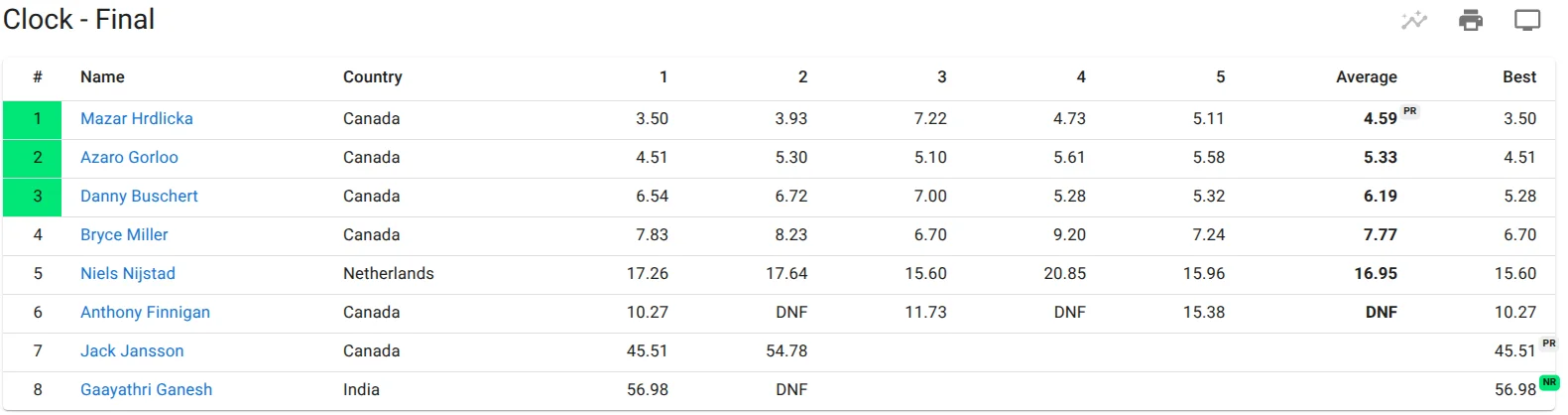Click the Clock - Final heading
Screen dimensions: 1568x415
[x=78, y=19]
